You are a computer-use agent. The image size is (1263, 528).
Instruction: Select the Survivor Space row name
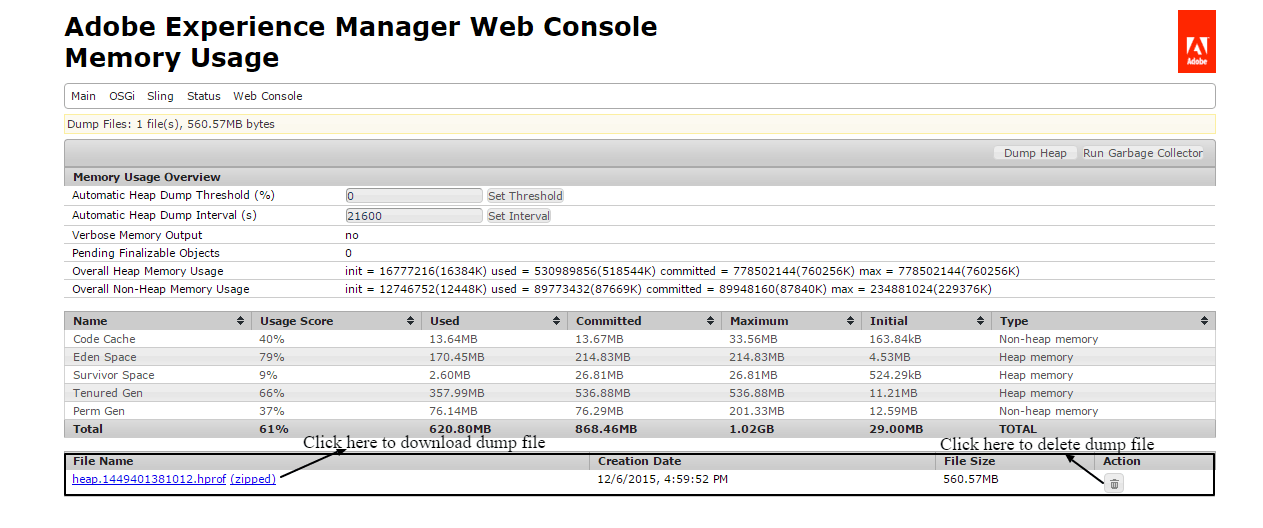tap(114, 375)
